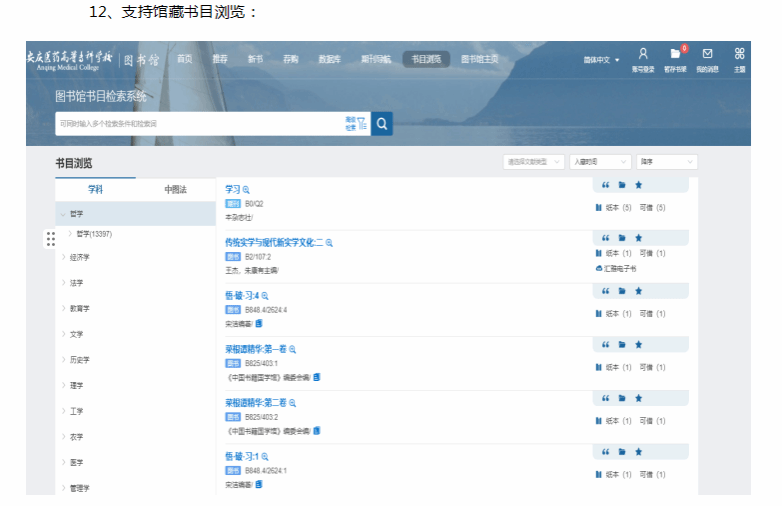Open the book title link 菜根谭精华:第二卷
The height and width of the screenshot is (506, 782).
tap(256, 402)
